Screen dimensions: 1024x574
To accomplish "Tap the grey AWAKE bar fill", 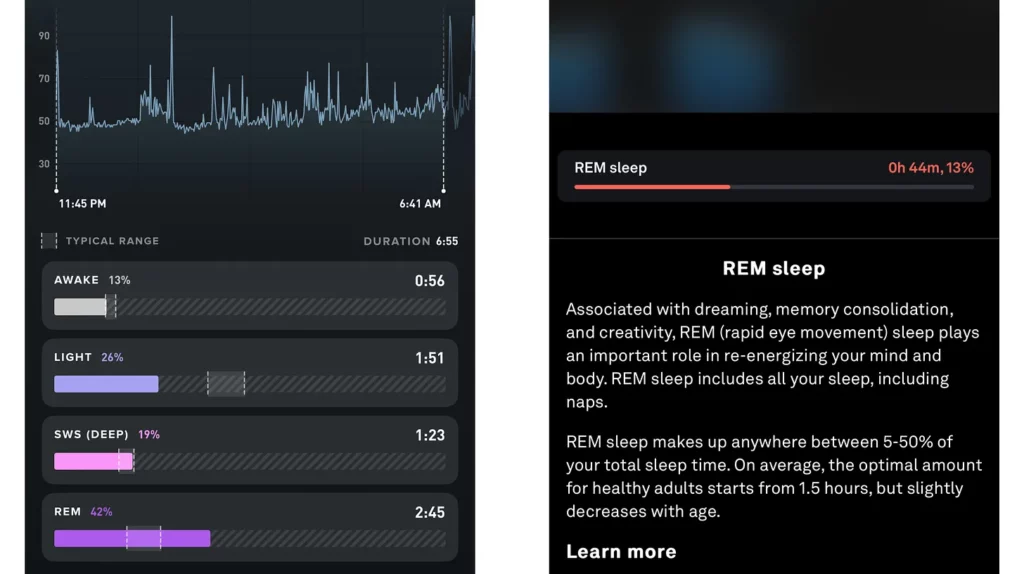I will click(80, 307).
